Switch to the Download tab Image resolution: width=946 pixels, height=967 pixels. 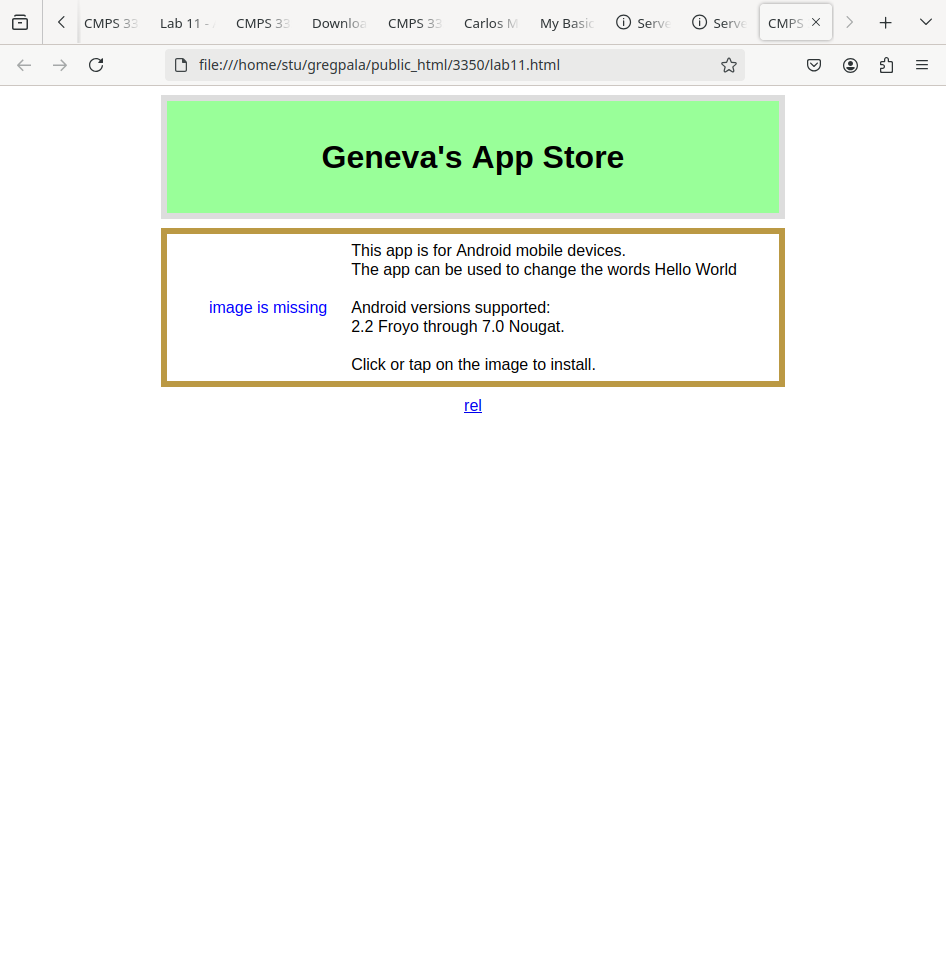click(x=339, y=23)
